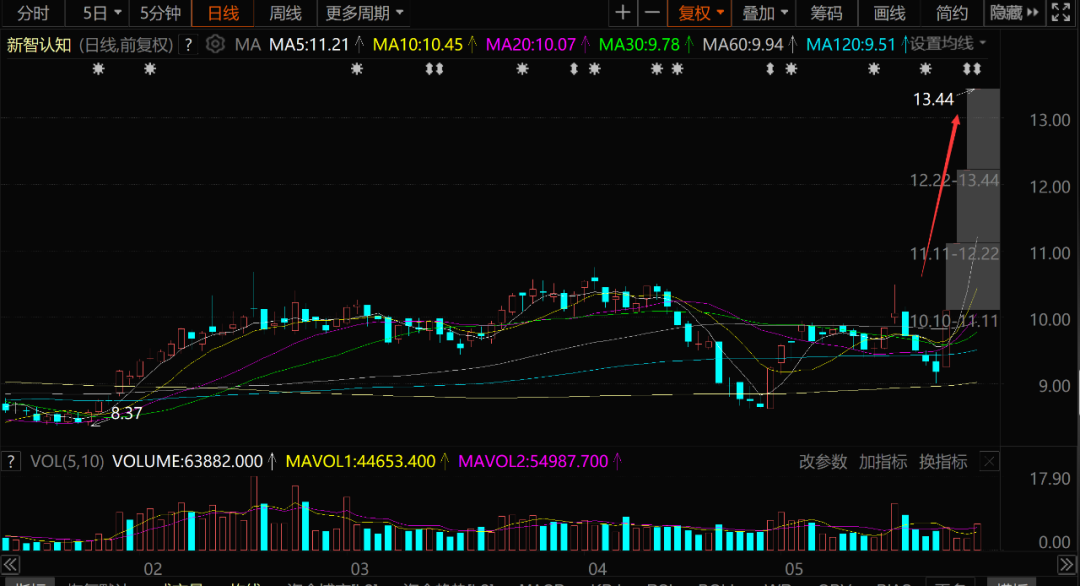Click 11.11-12.22 price range label
Viewport: 1080px width, 586px height.
coord(954,253)
